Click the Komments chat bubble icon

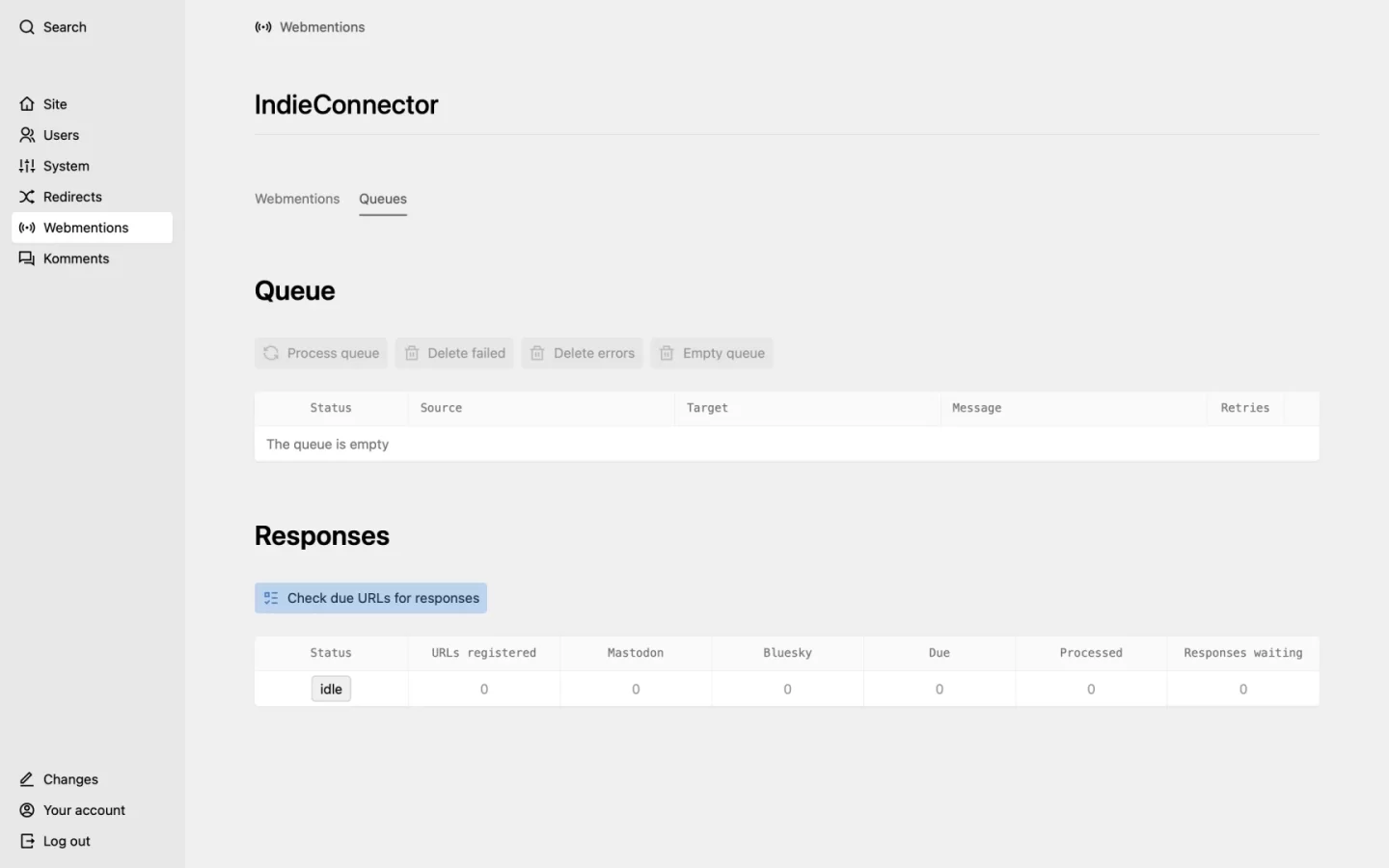[x=27, y=258]
